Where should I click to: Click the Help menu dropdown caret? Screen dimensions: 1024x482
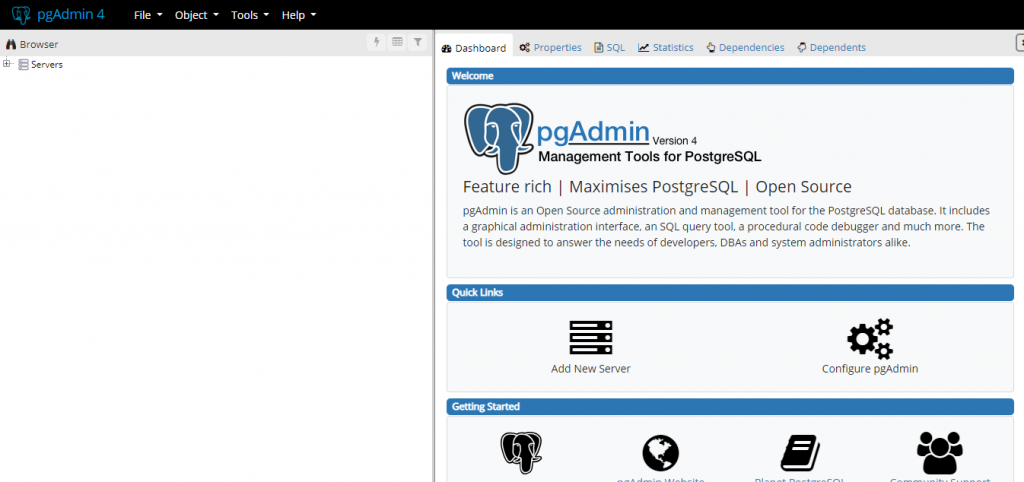[x=313, y=15]
